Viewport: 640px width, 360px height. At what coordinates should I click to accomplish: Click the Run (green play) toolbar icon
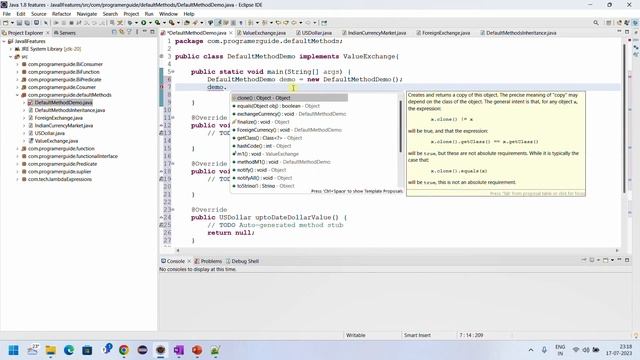pos(143,23)
